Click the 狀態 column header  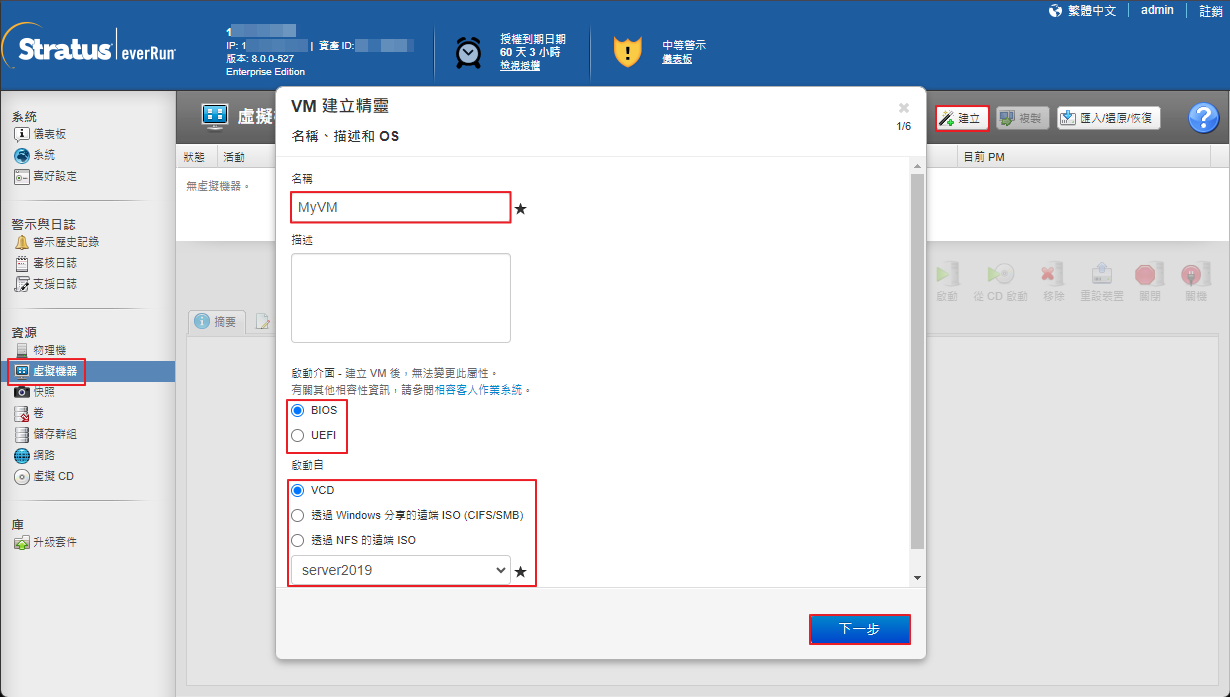tap(195, 157)
